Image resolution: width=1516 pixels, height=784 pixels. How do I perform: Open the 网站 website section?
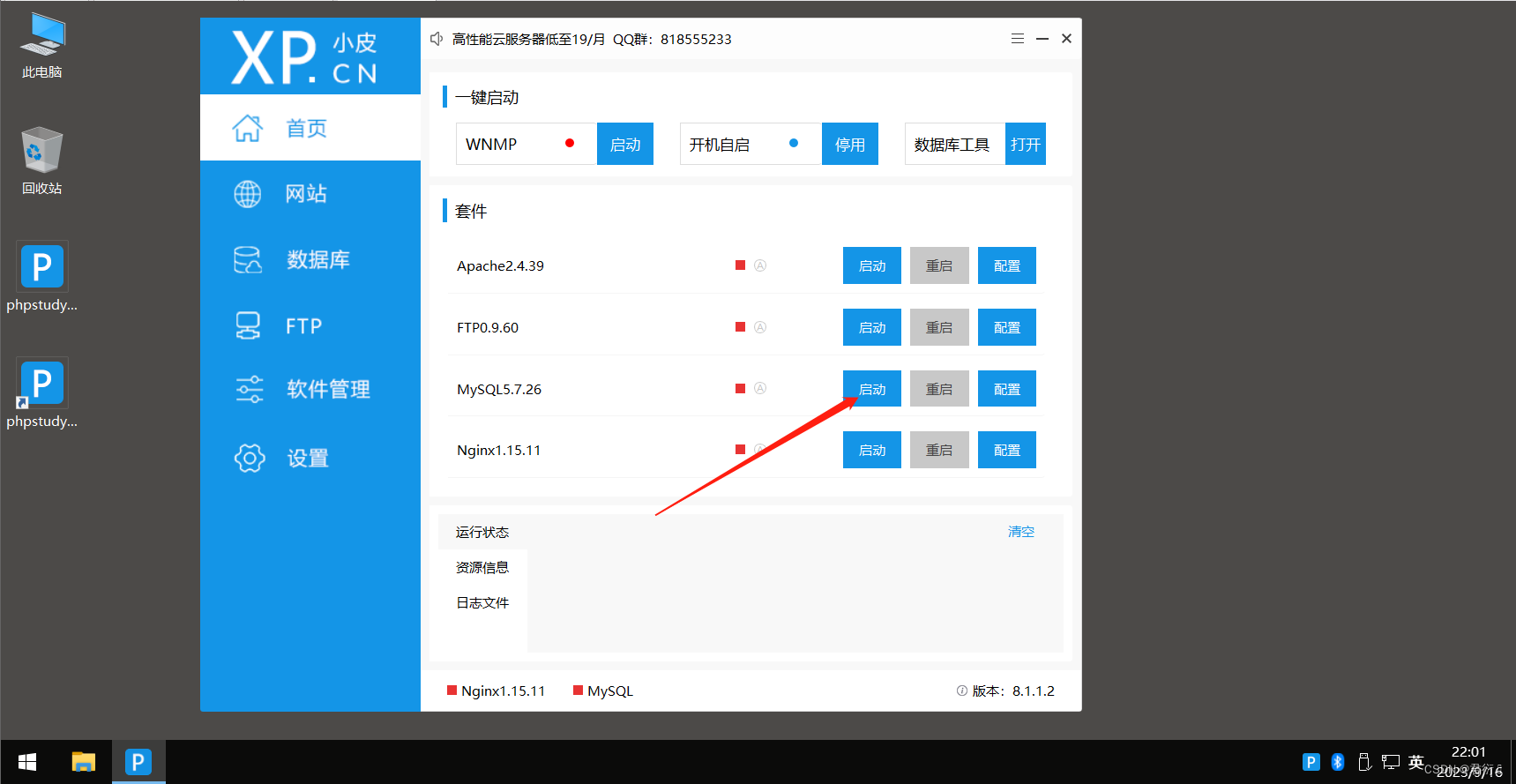click(310, 194)
